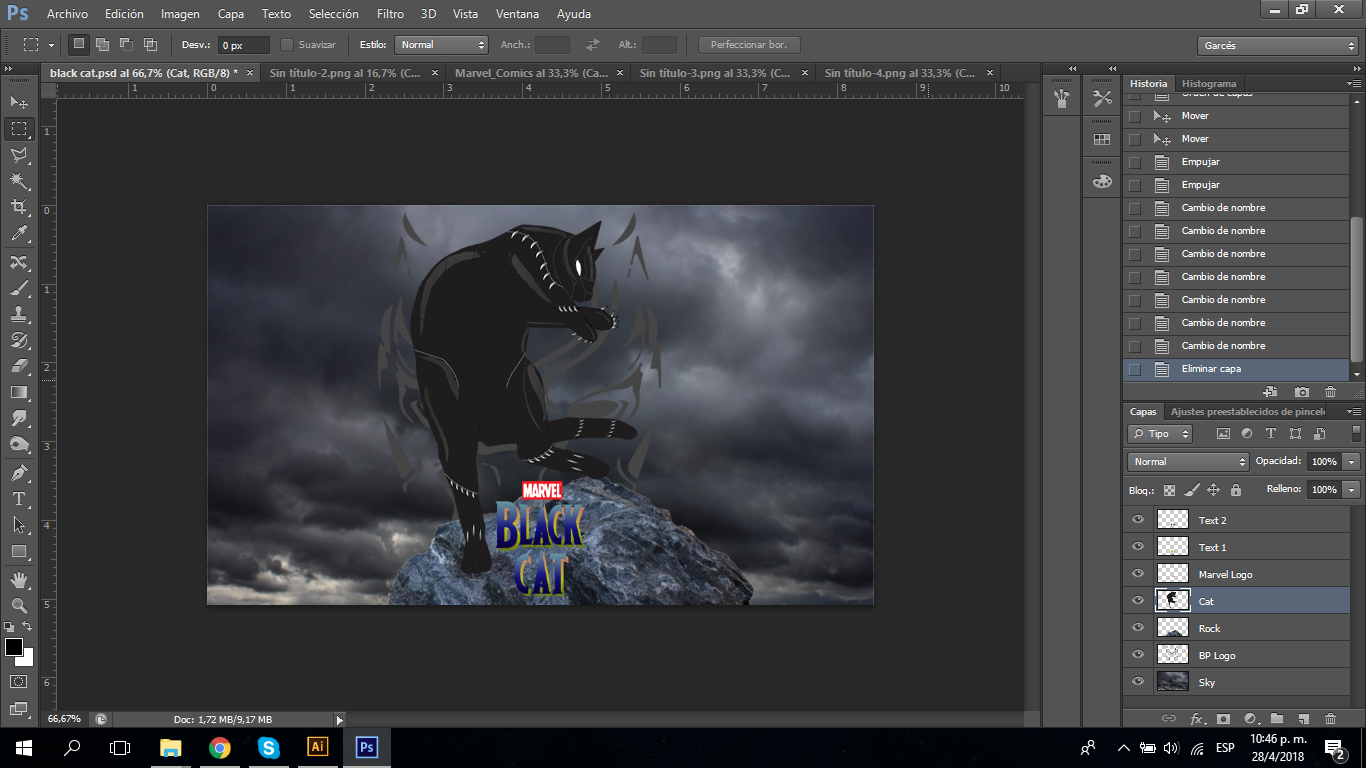Open the Estilo dropdown in the options bar
This screenshot has width=1366, height=768.
[x=440, y=44]
